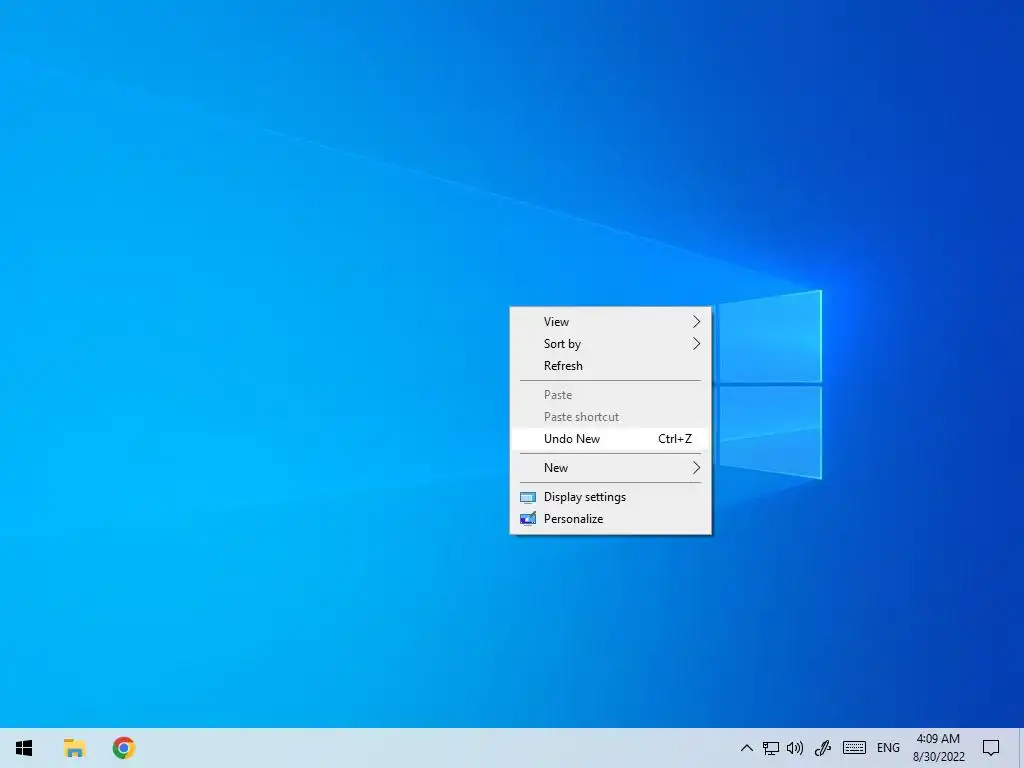Open the Action Center notifications icon
Image resolution: width=1024 pixels, height=768 pixels.
click(x=991, y=748)
